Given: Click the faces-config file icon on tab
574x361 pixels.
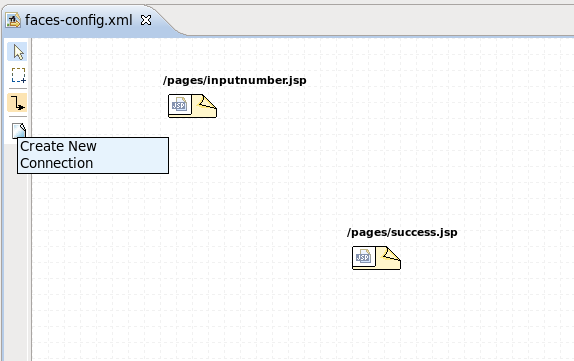Looking at the screenshot, I should [13, 20].
